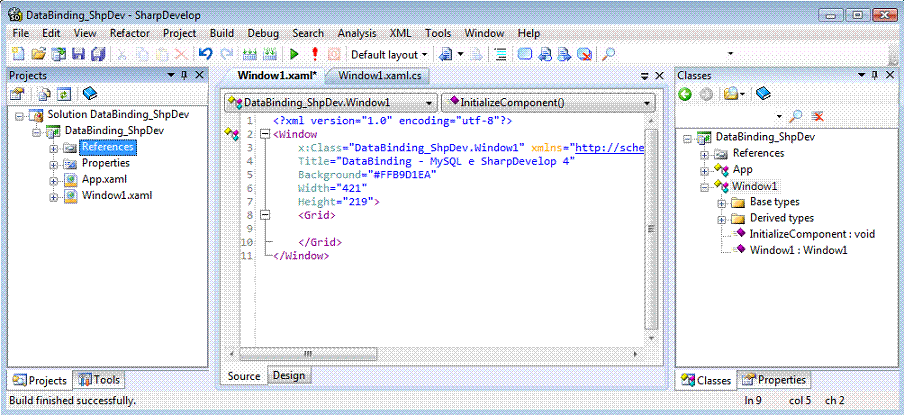Select Window1 : Window1 constructor in Classes
This screenshot has height=415, width=904.
(x=798, y=250)
